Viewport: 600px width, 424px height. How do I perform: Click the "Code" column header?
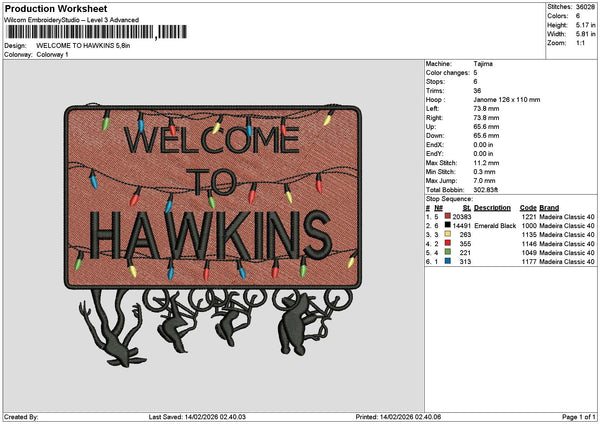(x=528, y=208)
